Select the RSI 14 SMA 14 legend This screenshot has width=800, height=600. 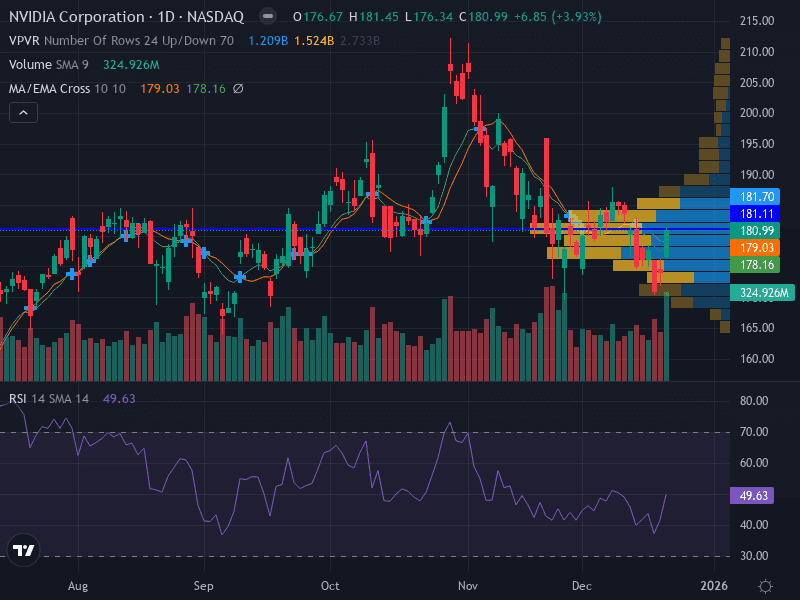click(48, 398)
